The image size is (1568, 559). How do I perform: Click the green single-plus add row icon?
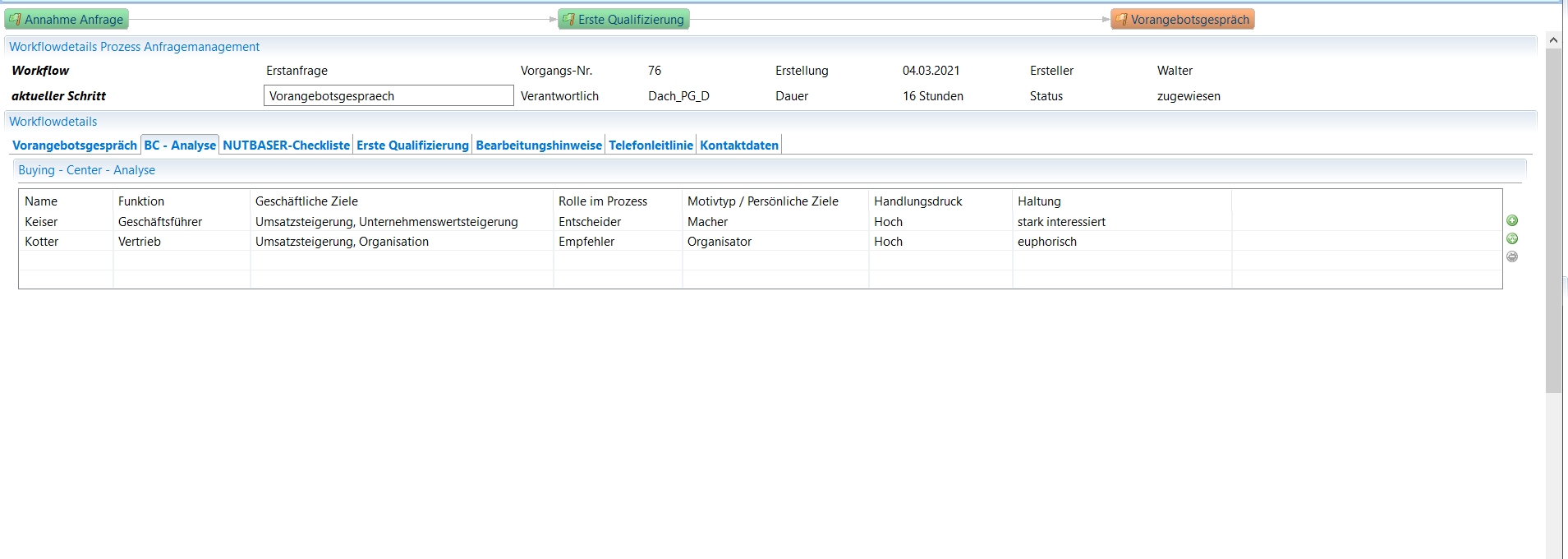[x=1512, y=220]
